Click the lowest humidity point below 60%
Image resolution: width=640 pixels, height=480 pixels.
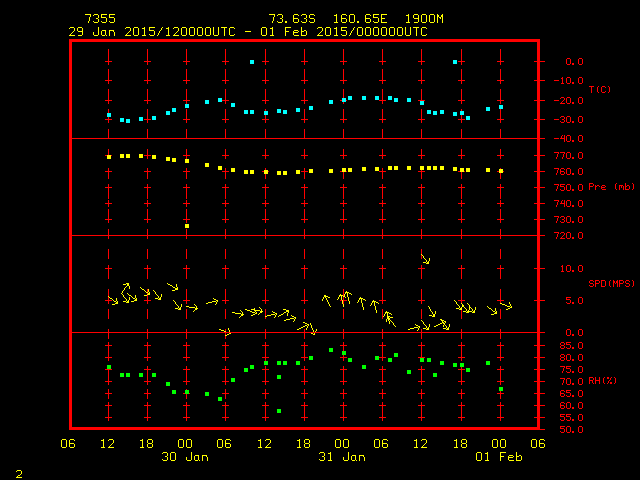point(279,411)
